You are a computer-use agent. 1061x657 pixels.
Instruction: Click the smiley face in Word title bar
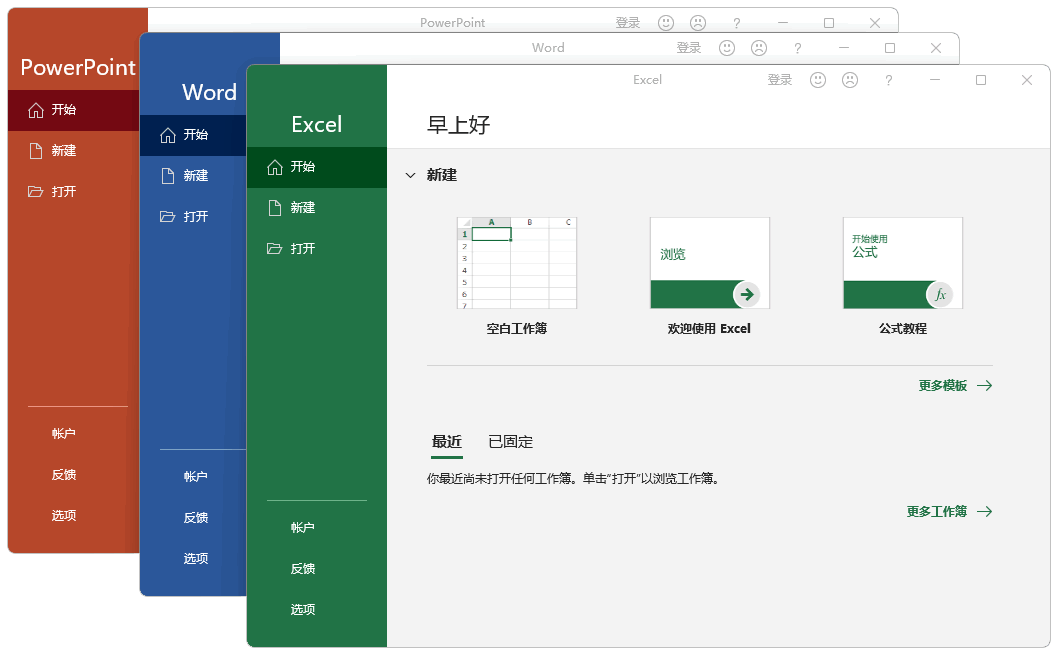(727, 48)
